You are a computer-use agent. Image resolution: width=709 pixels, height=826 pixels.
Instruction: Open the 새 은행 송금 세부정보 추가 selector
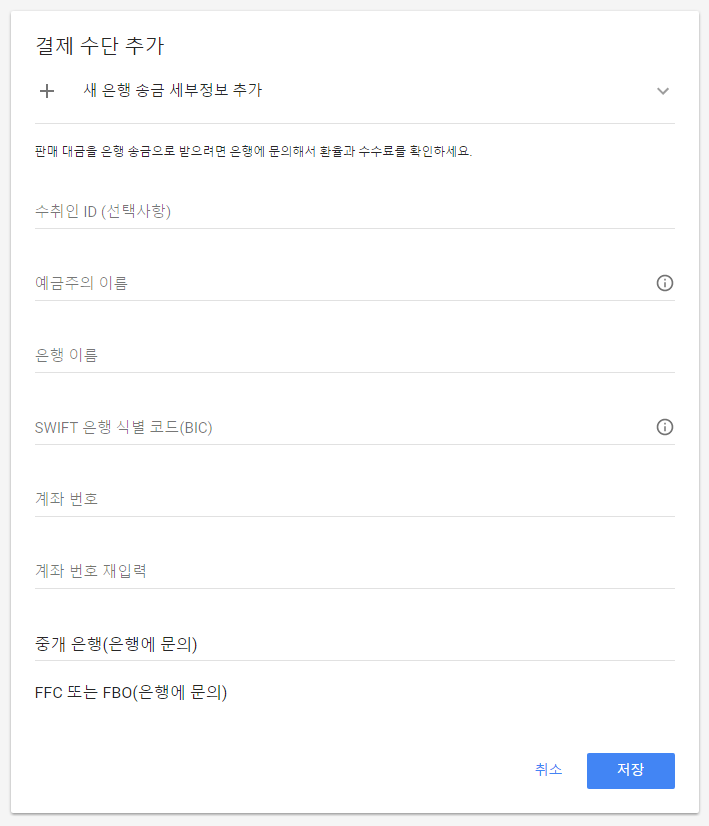tap(354, 91)
